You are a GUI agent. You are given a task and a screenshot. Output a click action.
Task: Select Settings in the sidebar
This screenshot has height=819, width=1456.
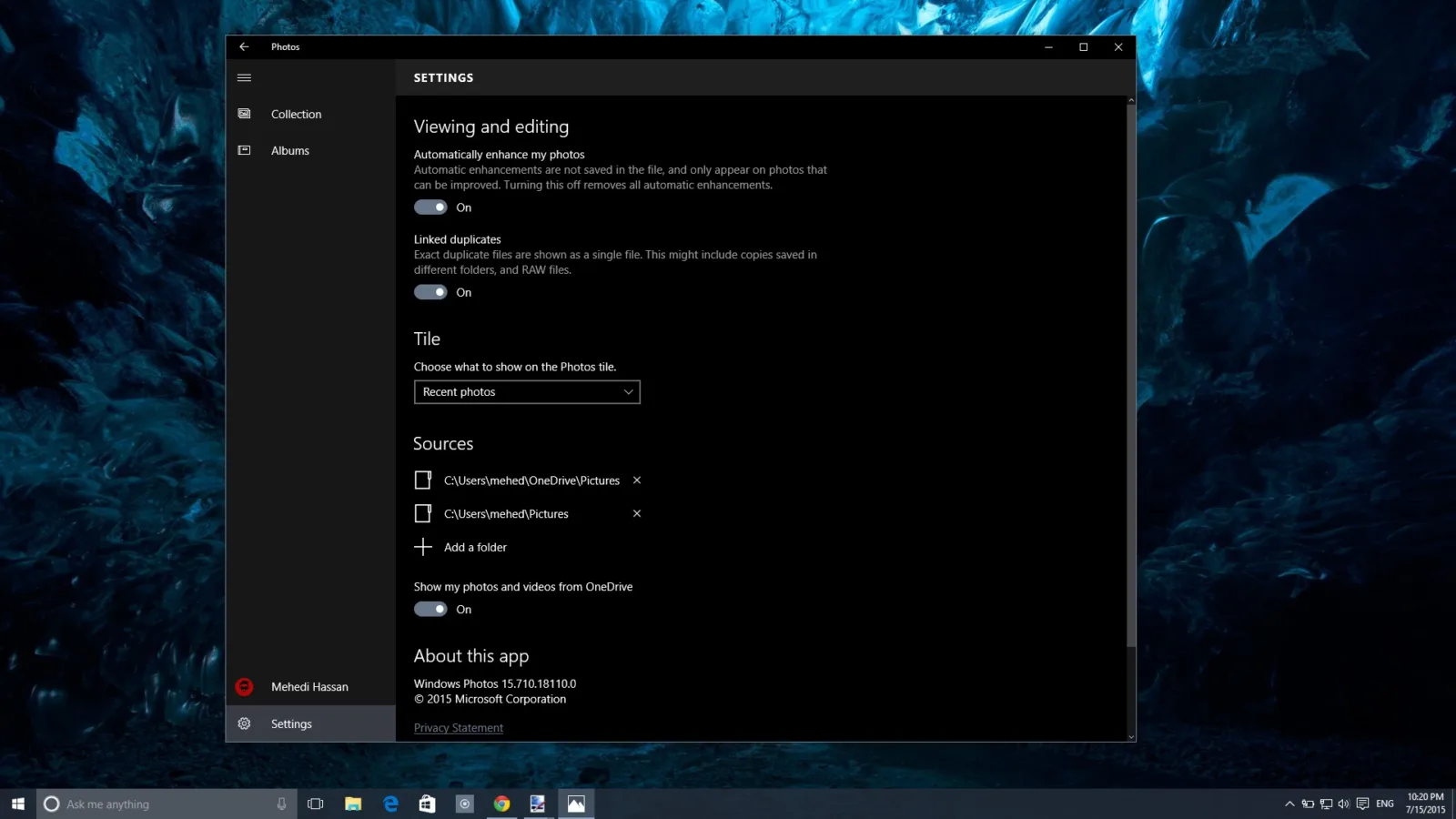point(310,724)
